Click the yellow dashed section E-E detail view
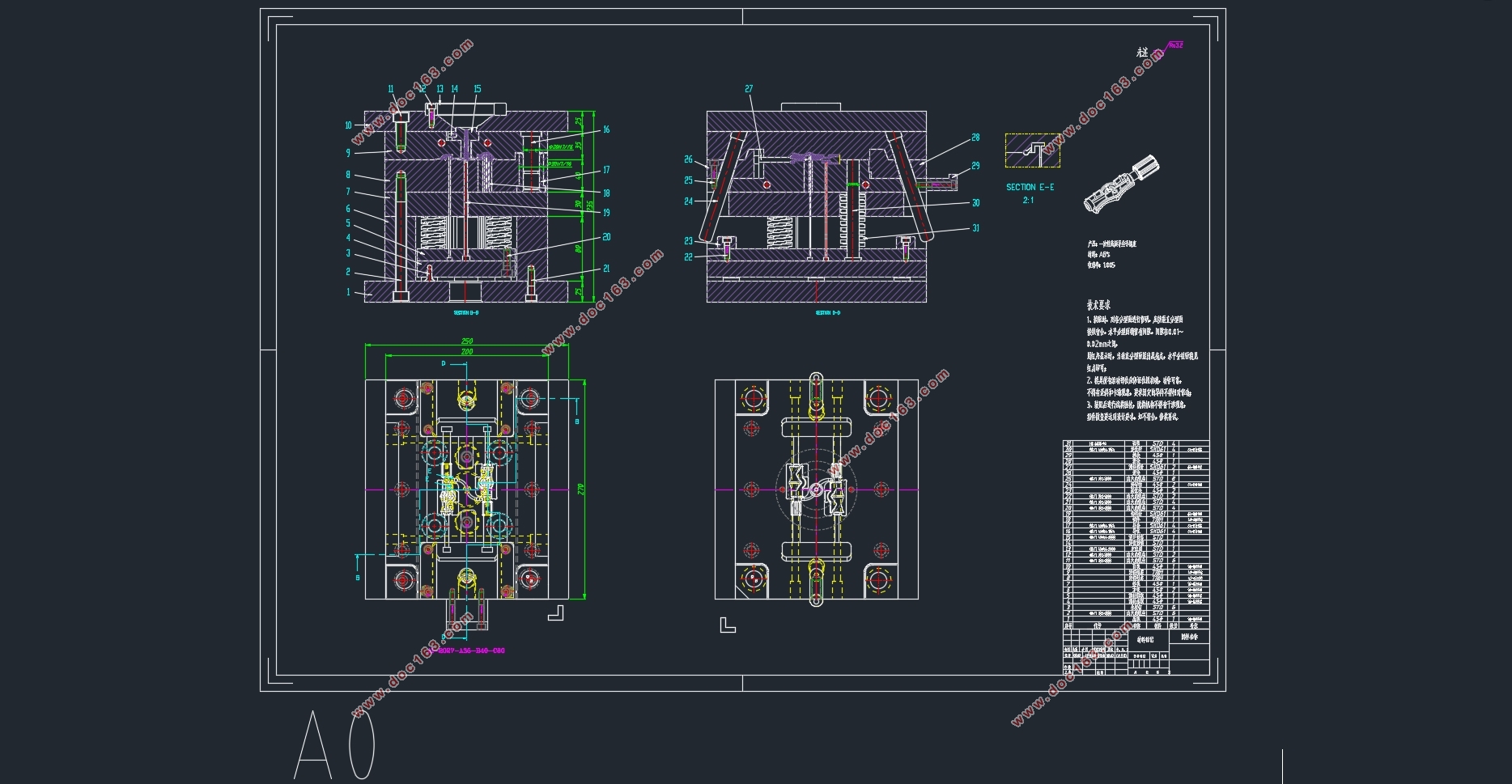Screen dimensions: 1512x784 pos(1033,150)
